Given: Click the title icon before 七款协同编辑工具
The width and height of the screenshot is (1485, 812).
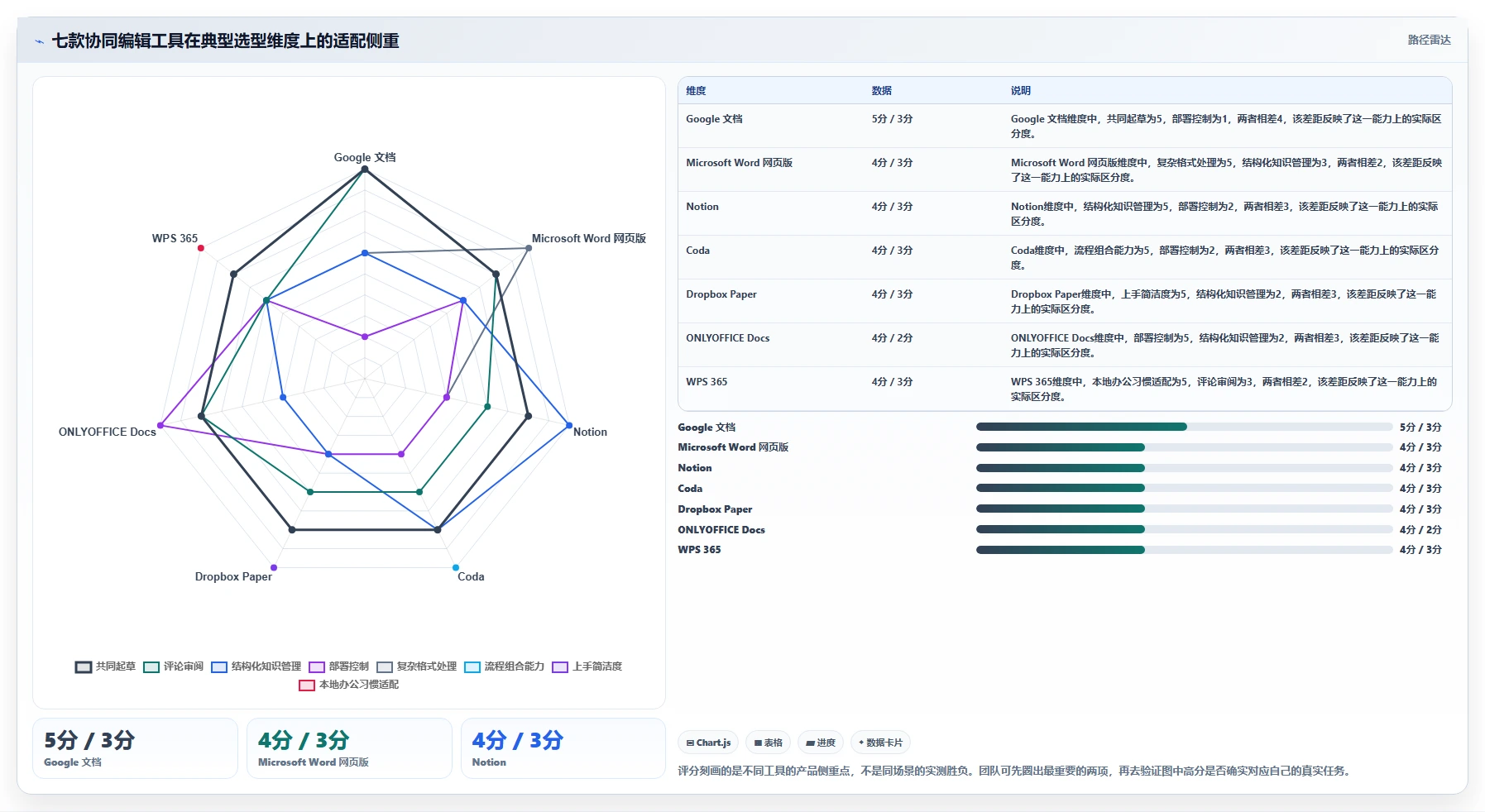Looking at the screenshot, I should (x=39, y=41).
